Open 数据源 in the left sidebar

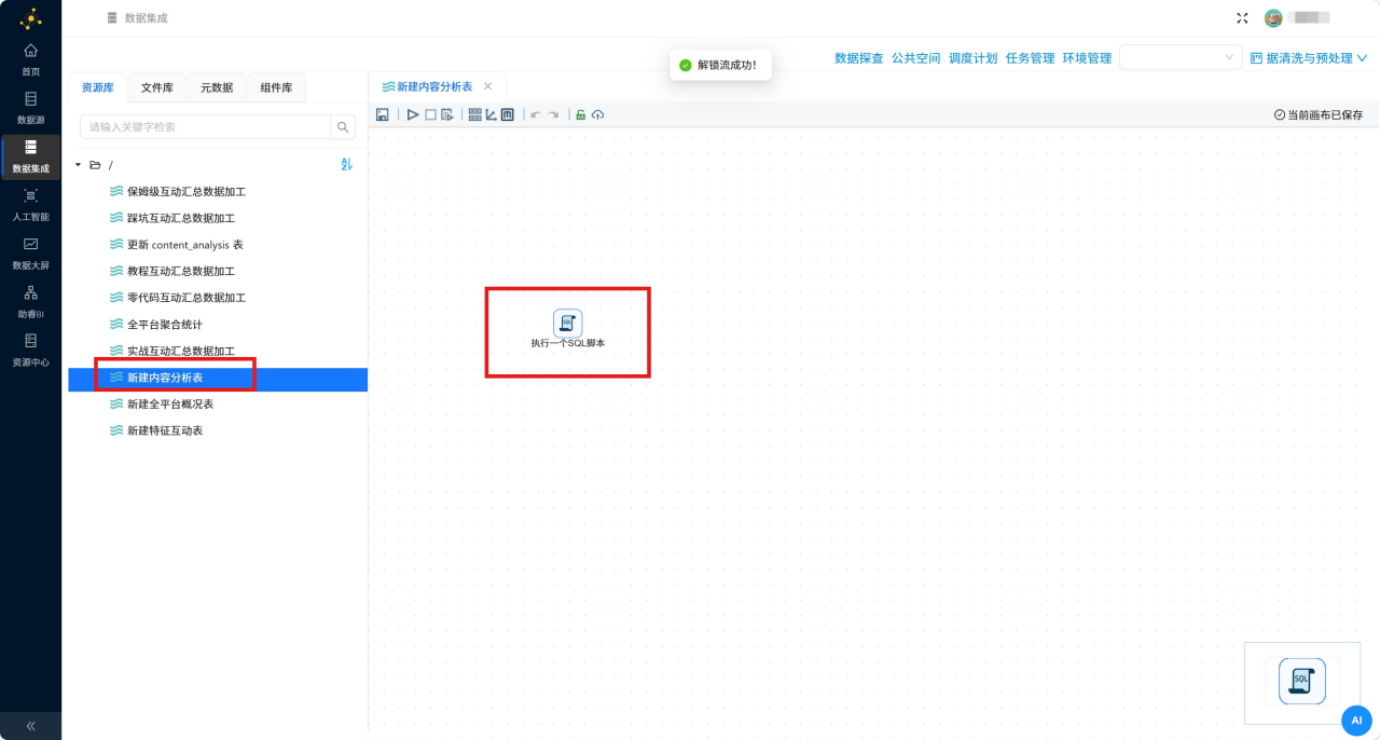pyautogui.click(x=31, y=108)
